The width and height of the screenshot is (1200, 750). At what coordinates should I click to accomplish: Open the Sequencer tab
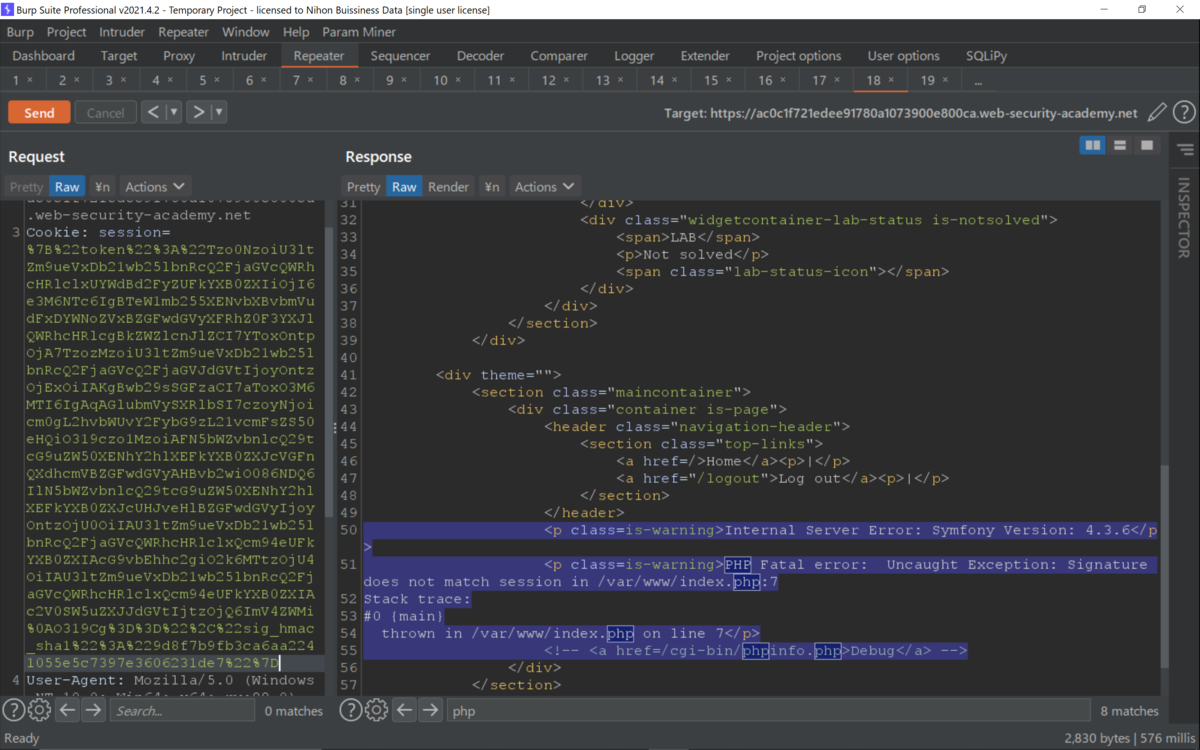(400, 56)
